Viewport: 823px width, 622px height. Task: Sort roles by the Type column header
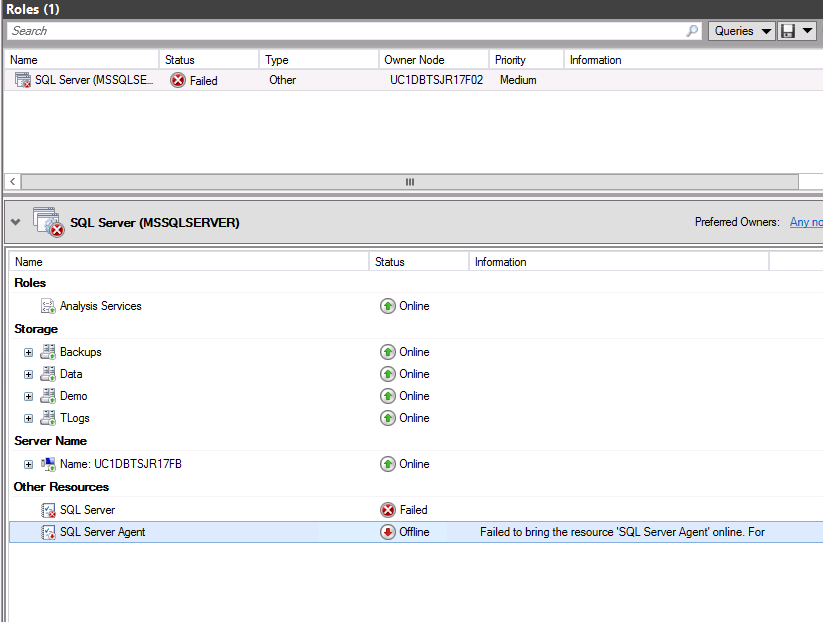[319, 60]
